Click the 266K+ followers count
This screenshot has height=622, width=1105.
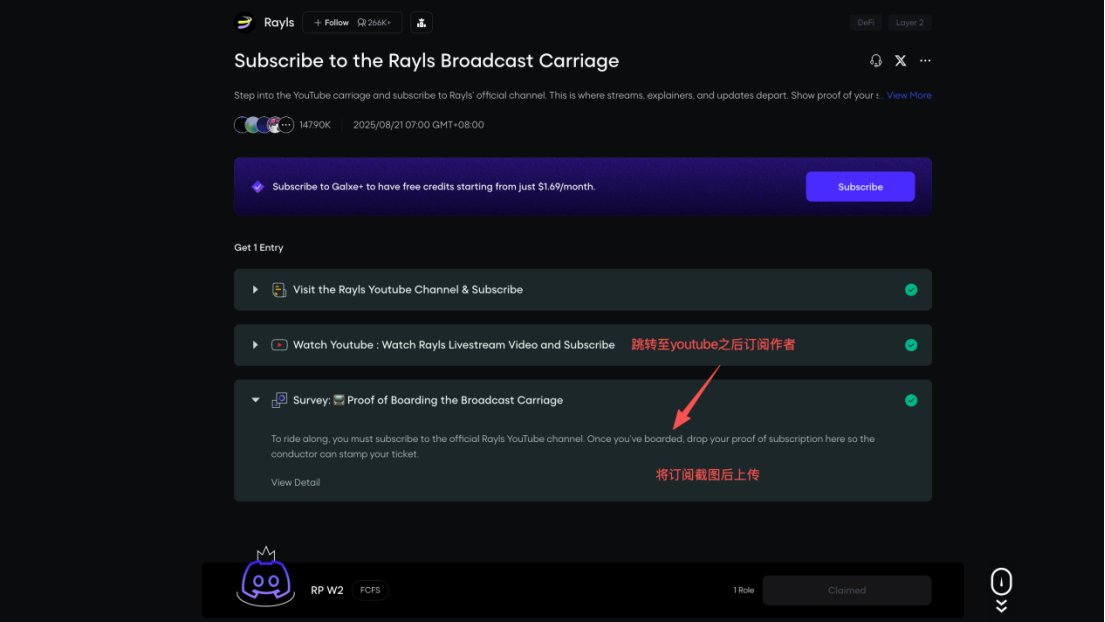(x=374, y=23)
